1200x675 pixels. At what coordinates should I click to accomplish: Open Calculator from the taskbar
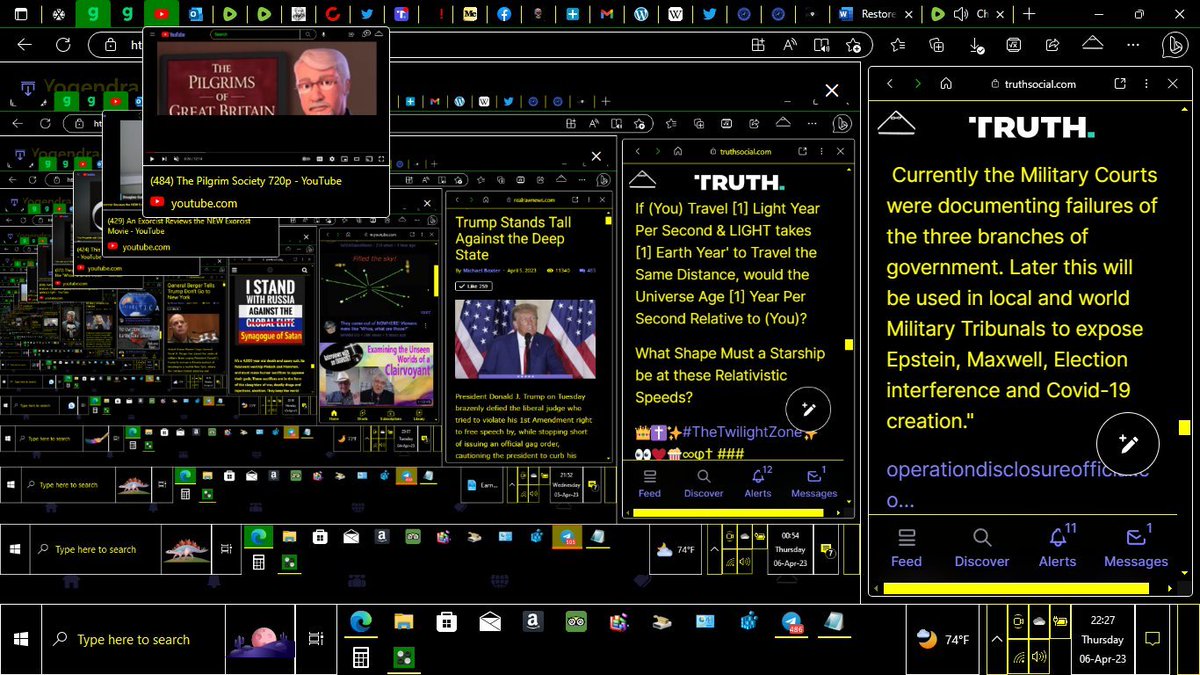point(360,658)
